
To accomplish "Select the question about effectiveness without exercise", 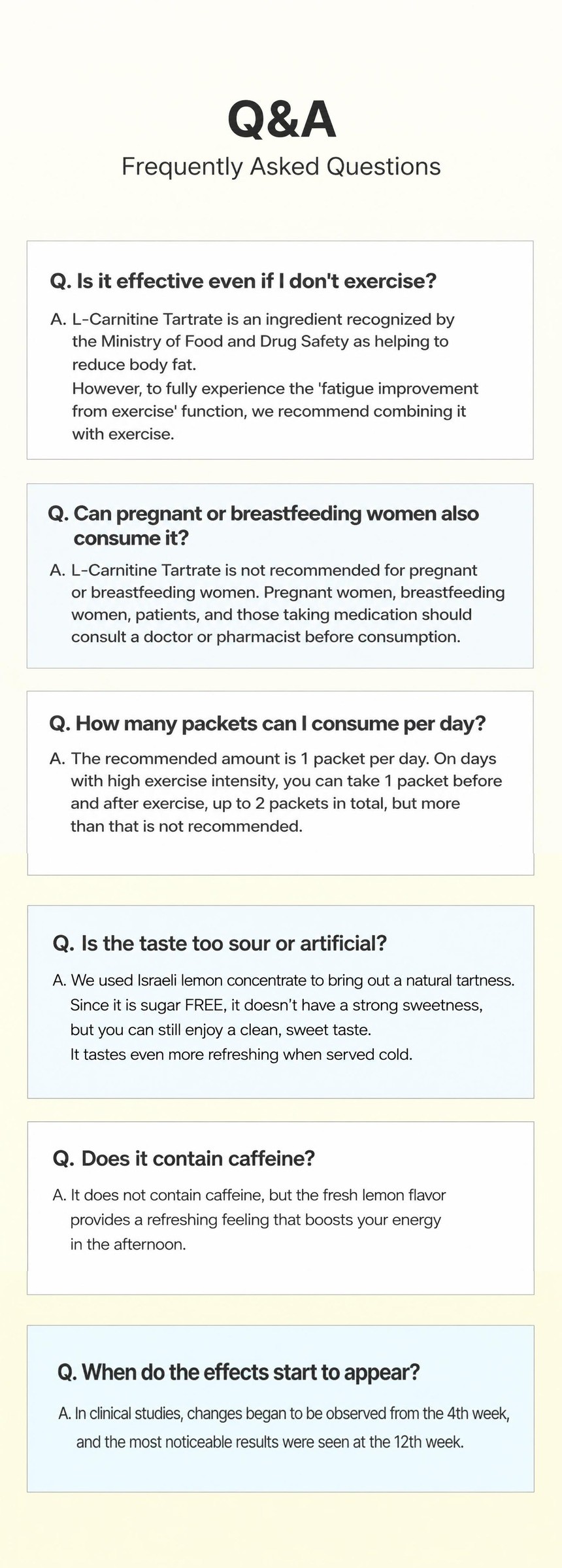I will click(x=243, y=281).
